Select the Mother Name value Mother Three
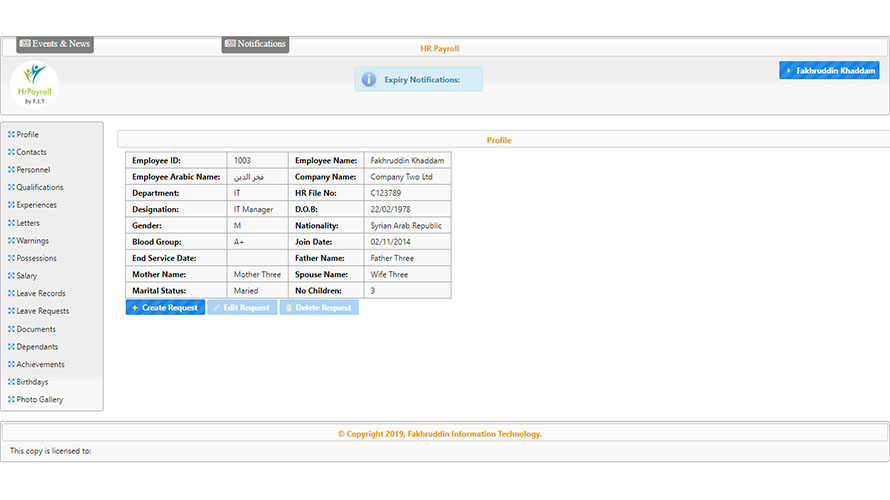 click(257, 275)
